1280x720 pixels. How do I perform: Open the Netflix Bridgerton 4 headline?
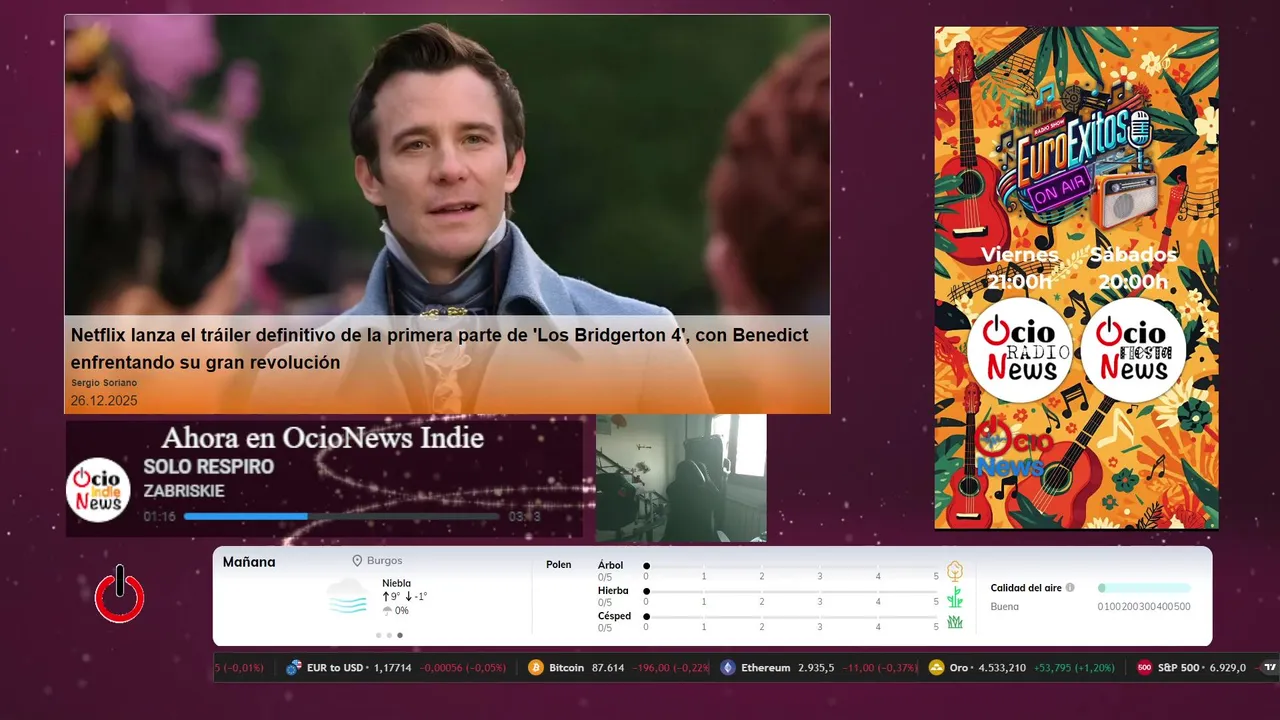coord(439,349)
